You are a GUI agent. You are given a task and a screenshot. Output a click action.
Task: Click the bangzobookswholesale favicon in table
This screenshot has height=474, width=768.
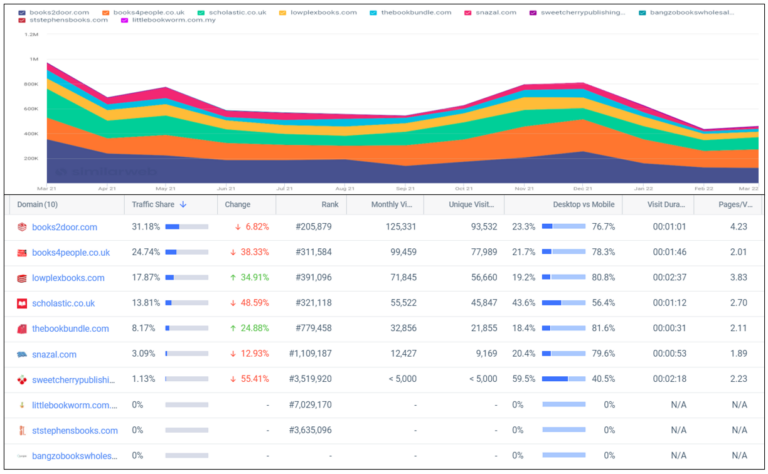click(x=22, y=456)
